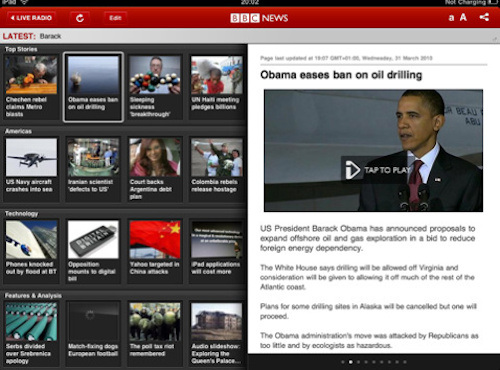500x370 pixels.
Task: Open iPad applications will cost more story
Action: (217, 251)
